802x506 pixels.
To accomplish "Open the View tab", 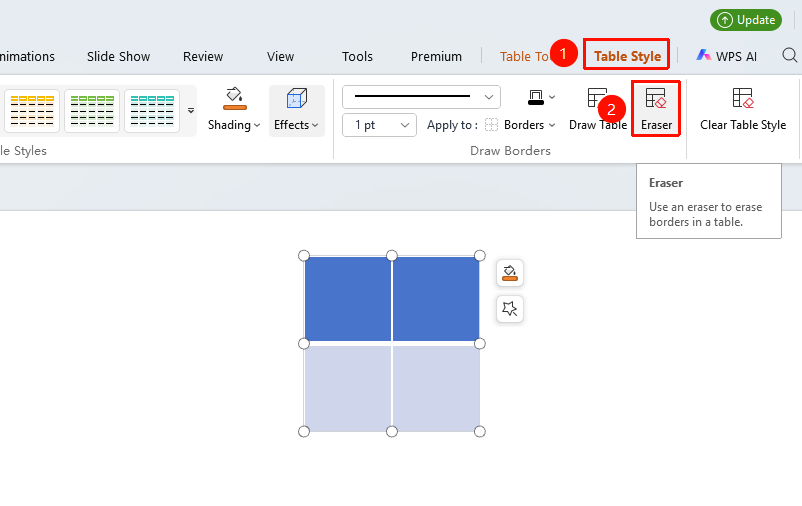I will coord(280,56).
